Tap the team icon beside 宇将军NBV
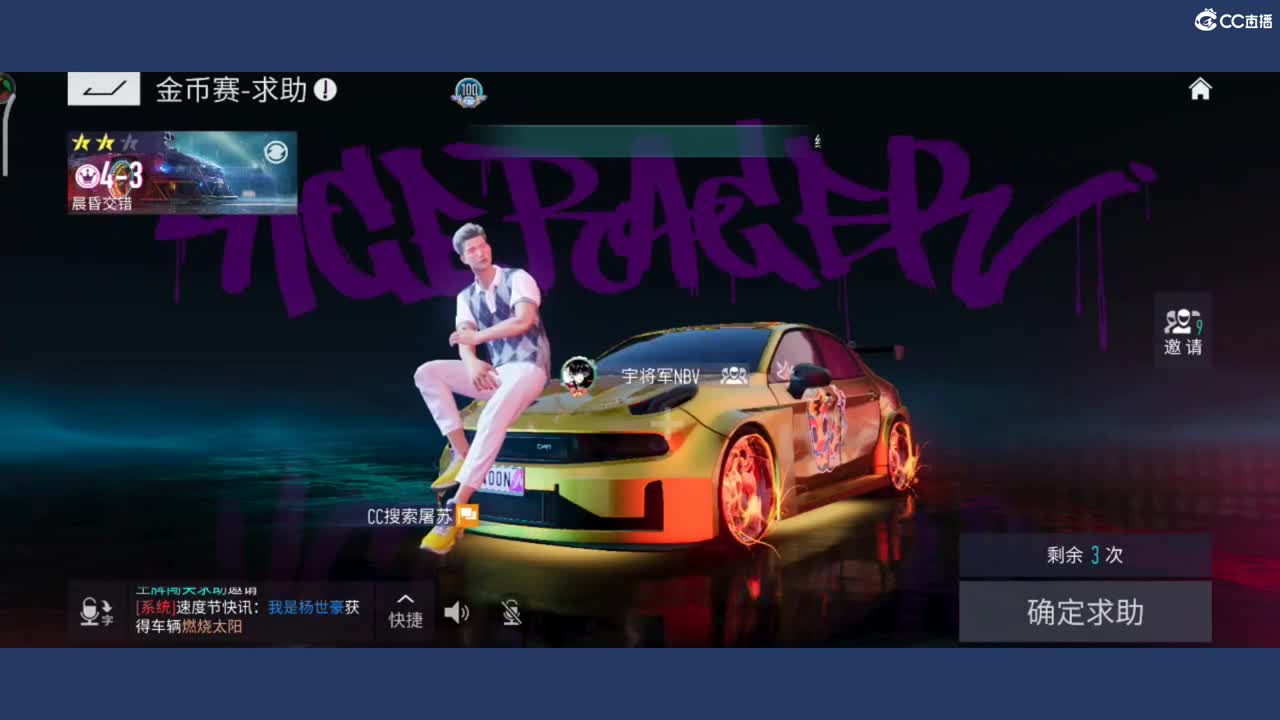 click(x=734, y=376)
